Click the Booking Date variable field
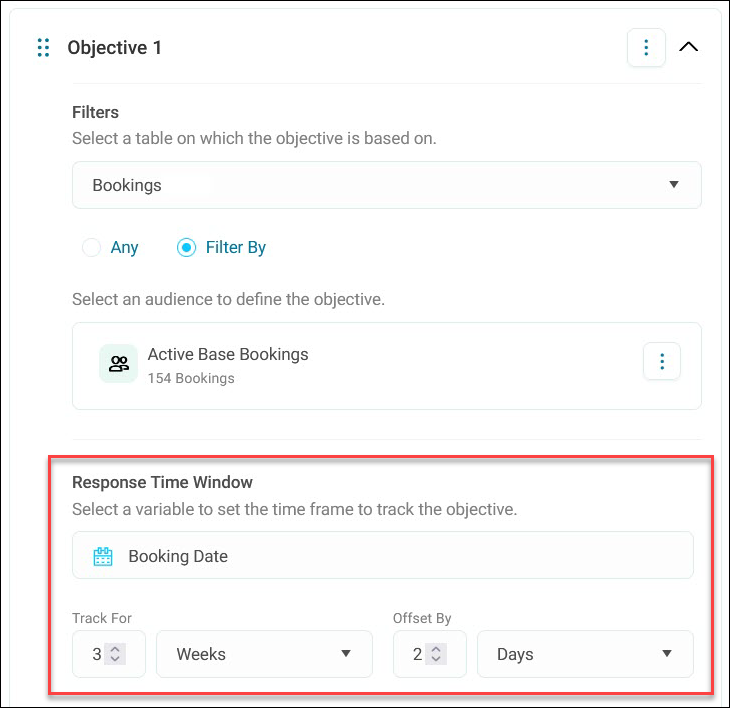The height and width of the screenshot is (708, 730). (x=383, y=555)
